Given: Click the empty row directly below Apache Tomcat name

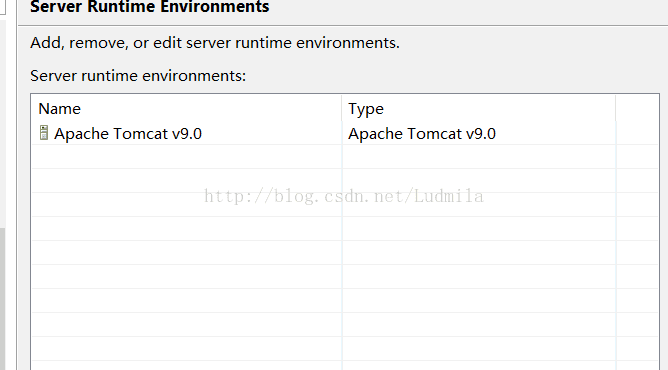Looking at the screenshot, I should pos(187,157).
